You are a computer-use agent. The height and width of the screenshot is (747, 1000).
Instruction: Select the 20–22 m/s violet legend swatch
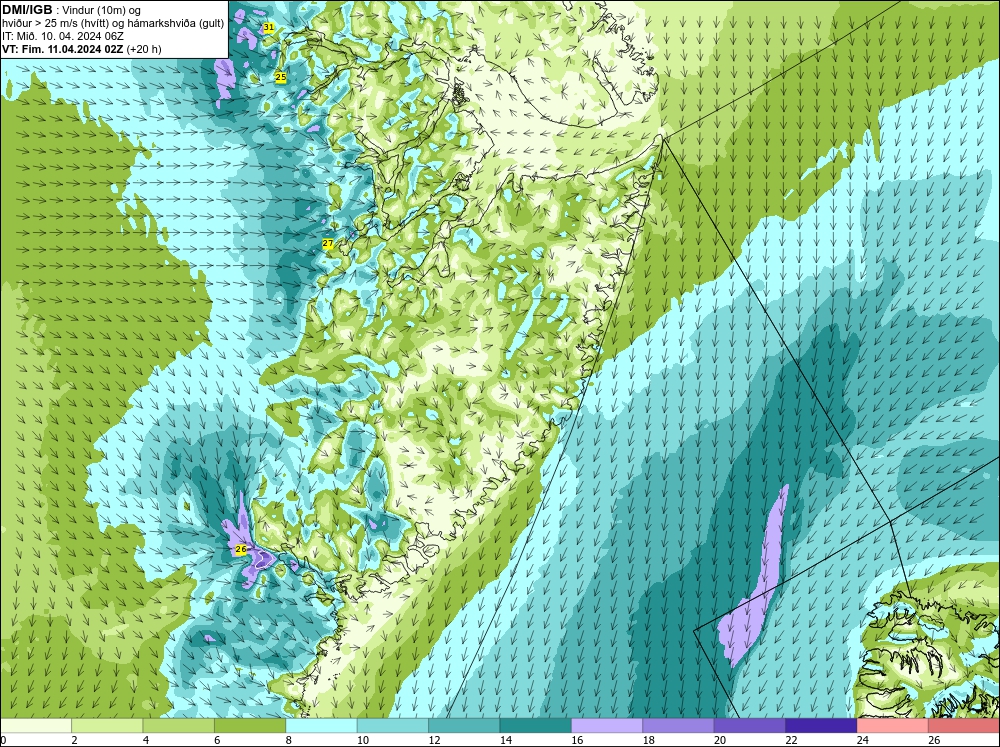pos(750,725)
